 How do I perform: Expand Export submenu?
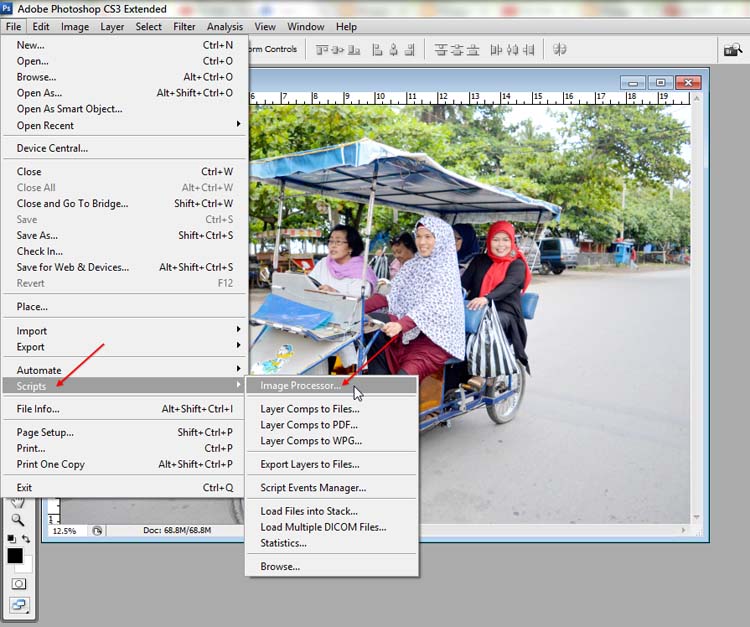124,347
